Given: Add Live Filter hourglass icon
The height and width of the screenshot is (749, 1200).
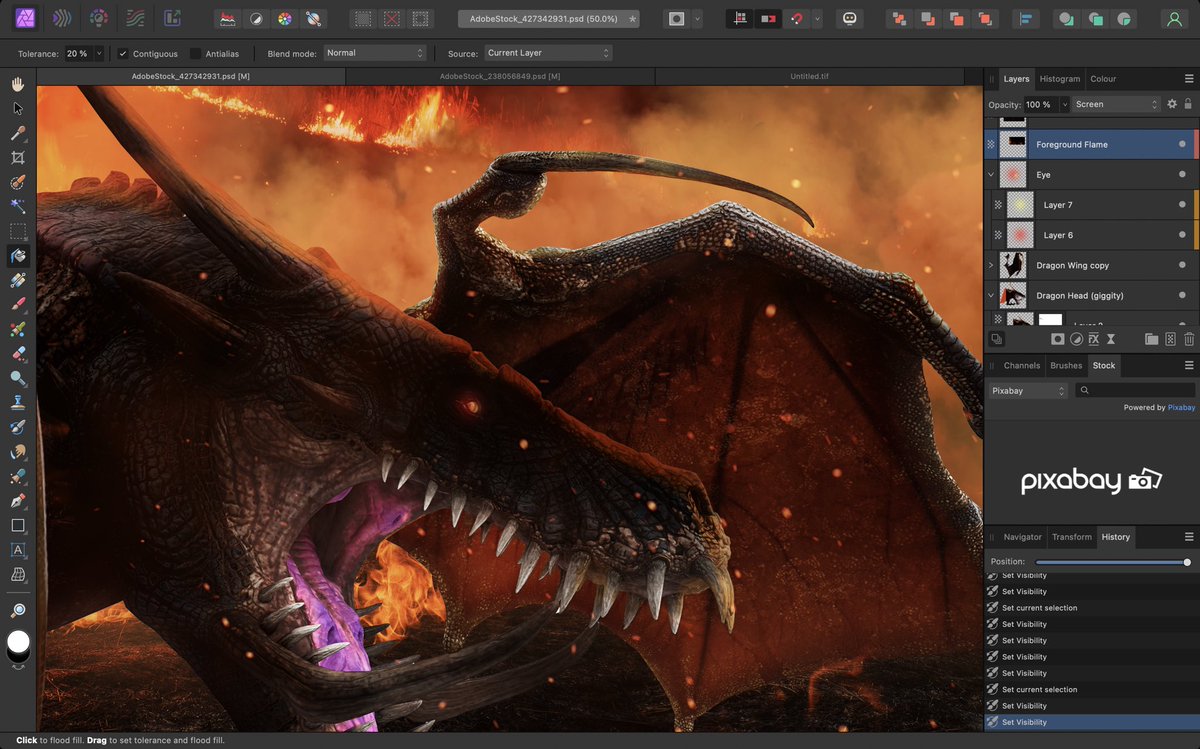Looking at the screenshot, I should [1111, 339].
